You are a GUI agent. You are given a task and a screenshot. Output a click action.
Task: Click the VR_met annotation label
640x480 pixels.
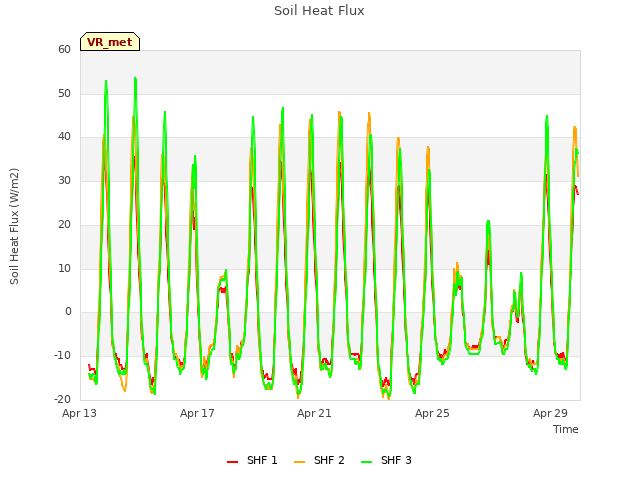click(110, 42)
